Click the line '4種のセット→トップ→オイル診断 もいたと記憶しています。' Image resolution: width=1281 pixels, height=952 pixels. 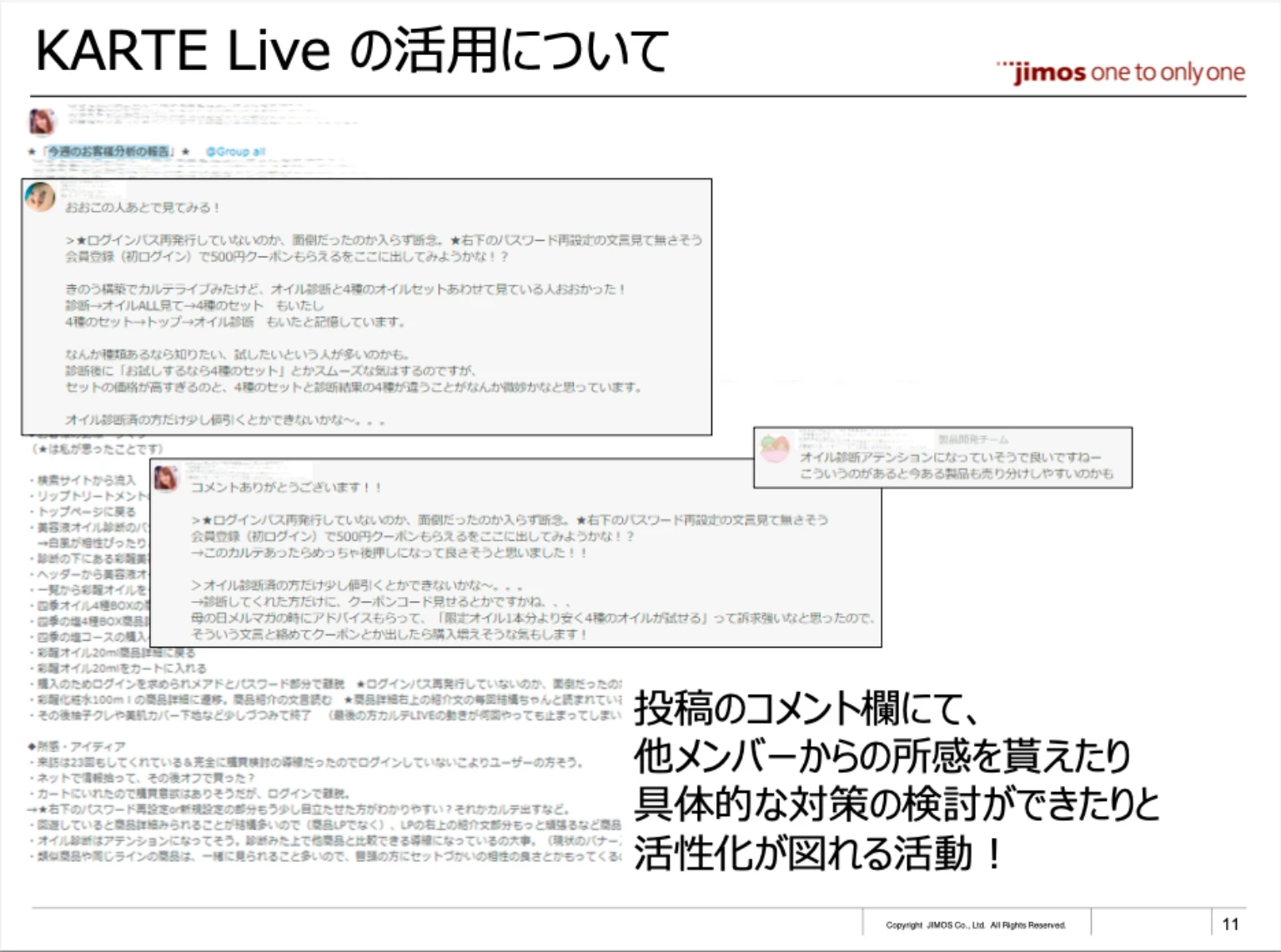(x=235, y=322)
